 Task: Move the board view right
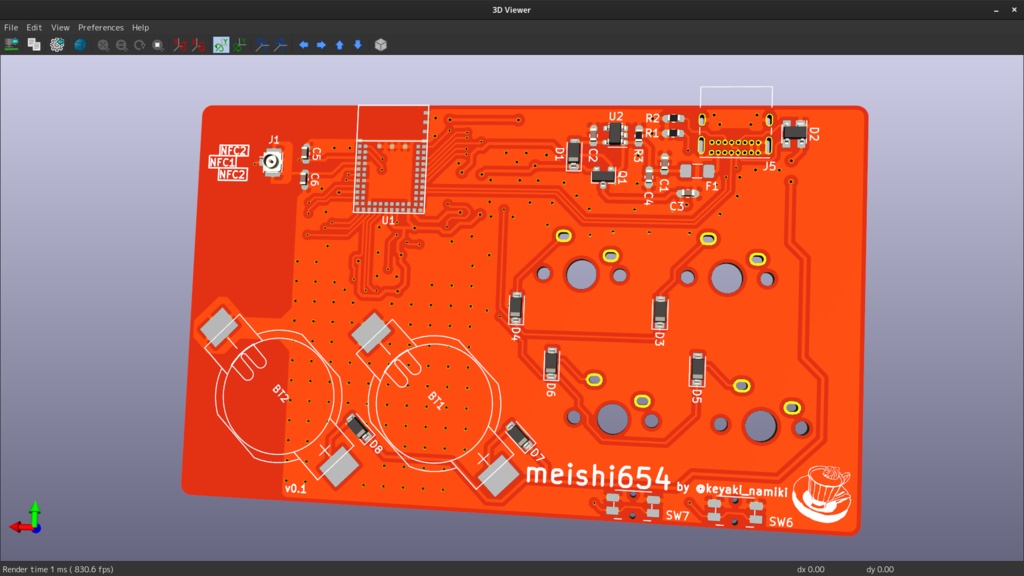320,43
